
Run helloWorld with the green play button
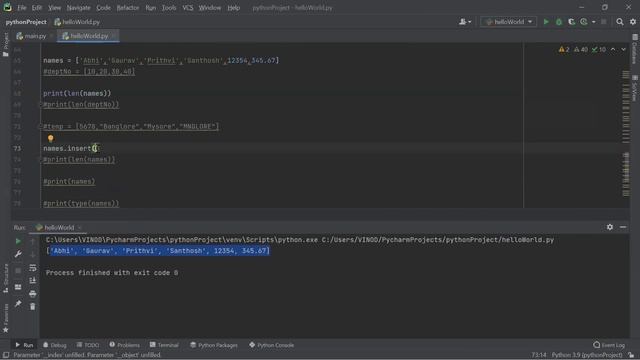(x=546, y=22)
